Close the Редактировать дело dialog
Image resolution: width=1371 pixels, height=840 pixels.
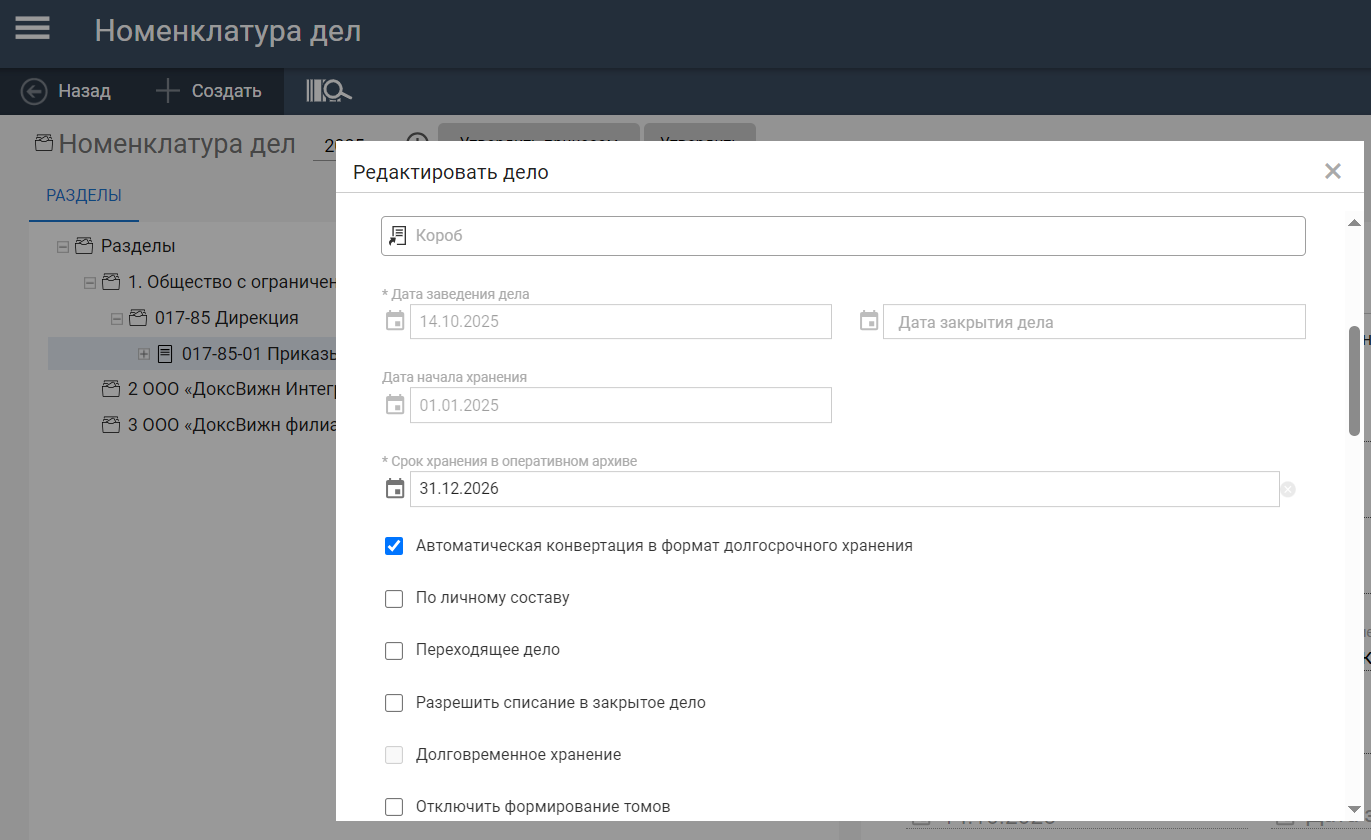click(x=1332, y=171)
